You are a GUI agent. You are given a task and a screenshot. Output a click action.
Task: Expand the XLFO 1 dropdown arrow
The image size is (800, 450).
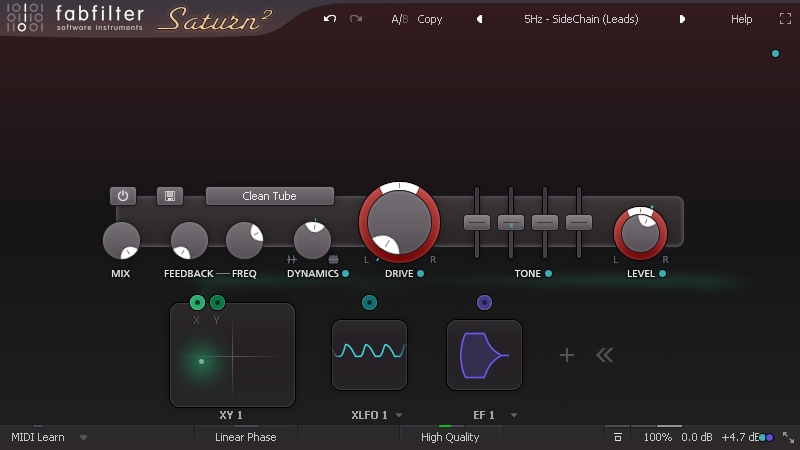pyautogui.click(x=399, y=415)
